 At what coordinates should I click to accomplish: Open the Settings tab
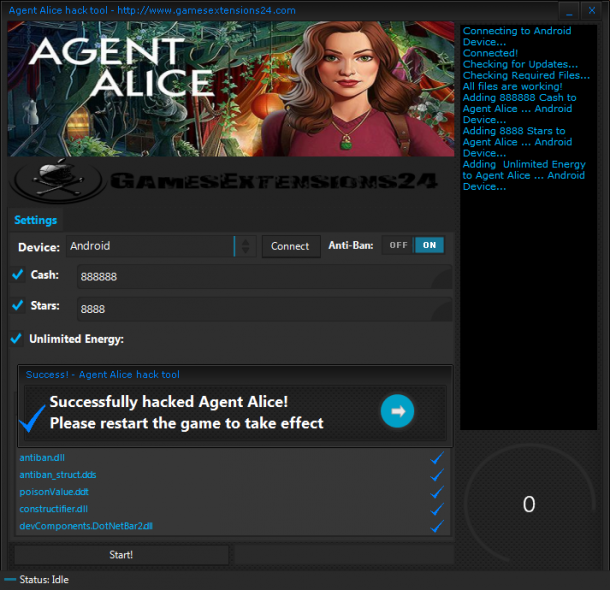(35, 220)
